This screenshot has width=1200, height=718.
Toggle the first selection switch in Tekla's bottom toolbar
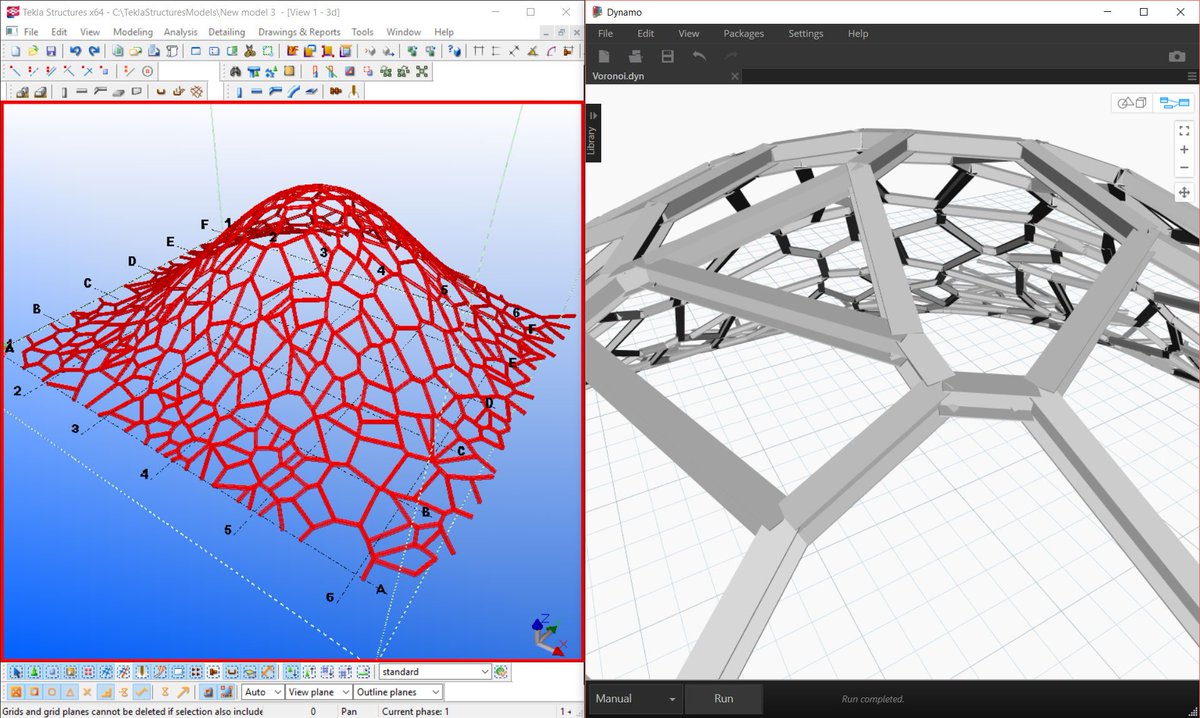tap(16, 671)
